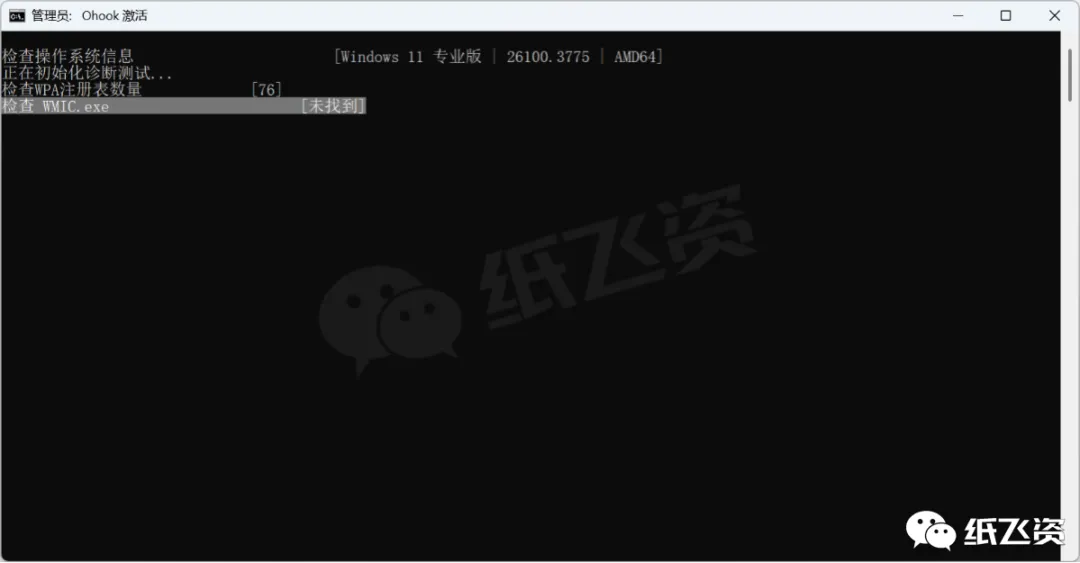The width and height of the screenshot is (1080, 563).
Task: Click the AMD64 architecture text
Action: pos(635,57)
